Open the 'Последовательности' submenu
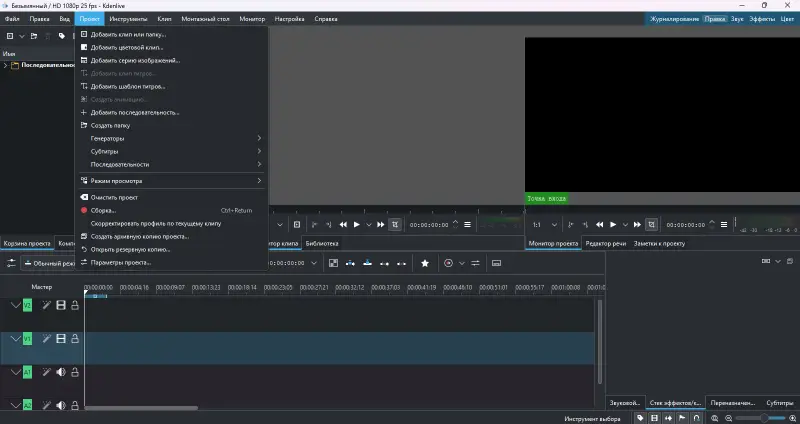The image size is (800, 424). click(x=171, y=164)
